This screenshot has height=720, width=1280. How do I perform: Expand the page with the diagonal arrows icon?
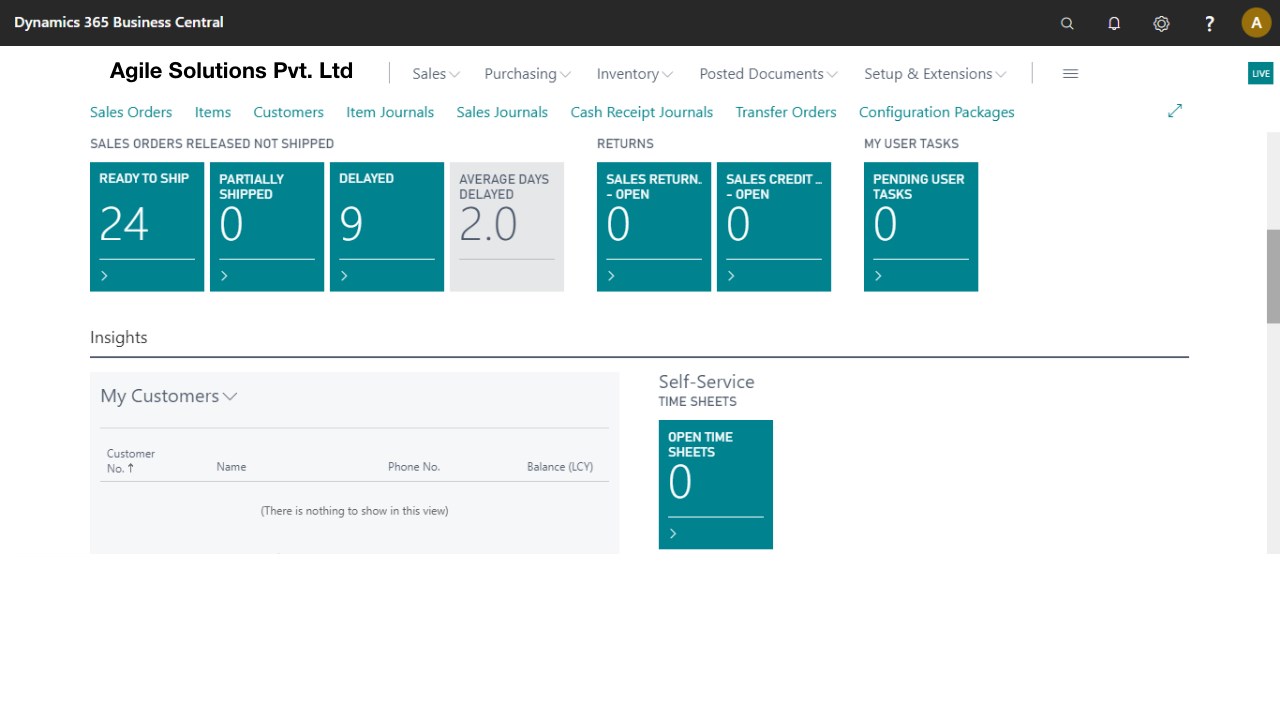pyautogui.click(x=1175, y=111)
